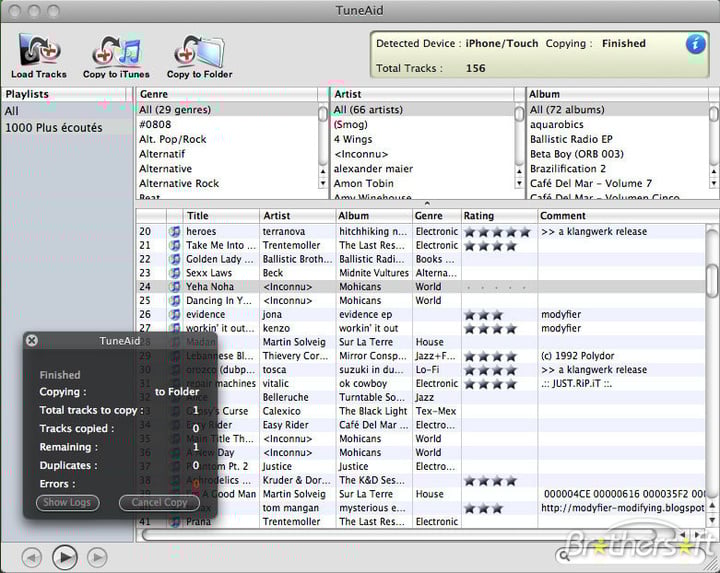
Task: Sort tracks by Rating column
Action: [499, 216]
